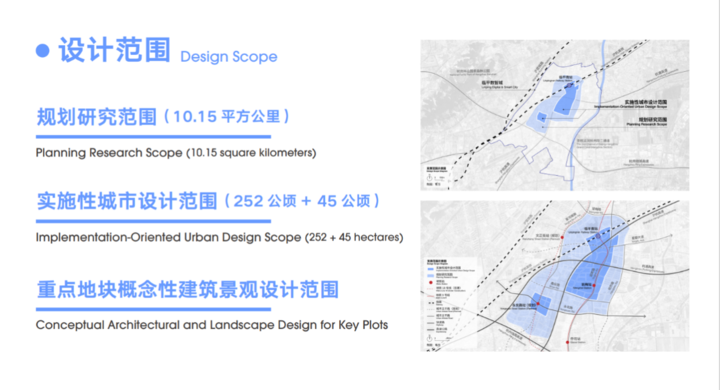Select heading 规划研究范围 (10.15 平方公里)
The height and width of the screenshot is (390, 720).
tap(163, 117)
